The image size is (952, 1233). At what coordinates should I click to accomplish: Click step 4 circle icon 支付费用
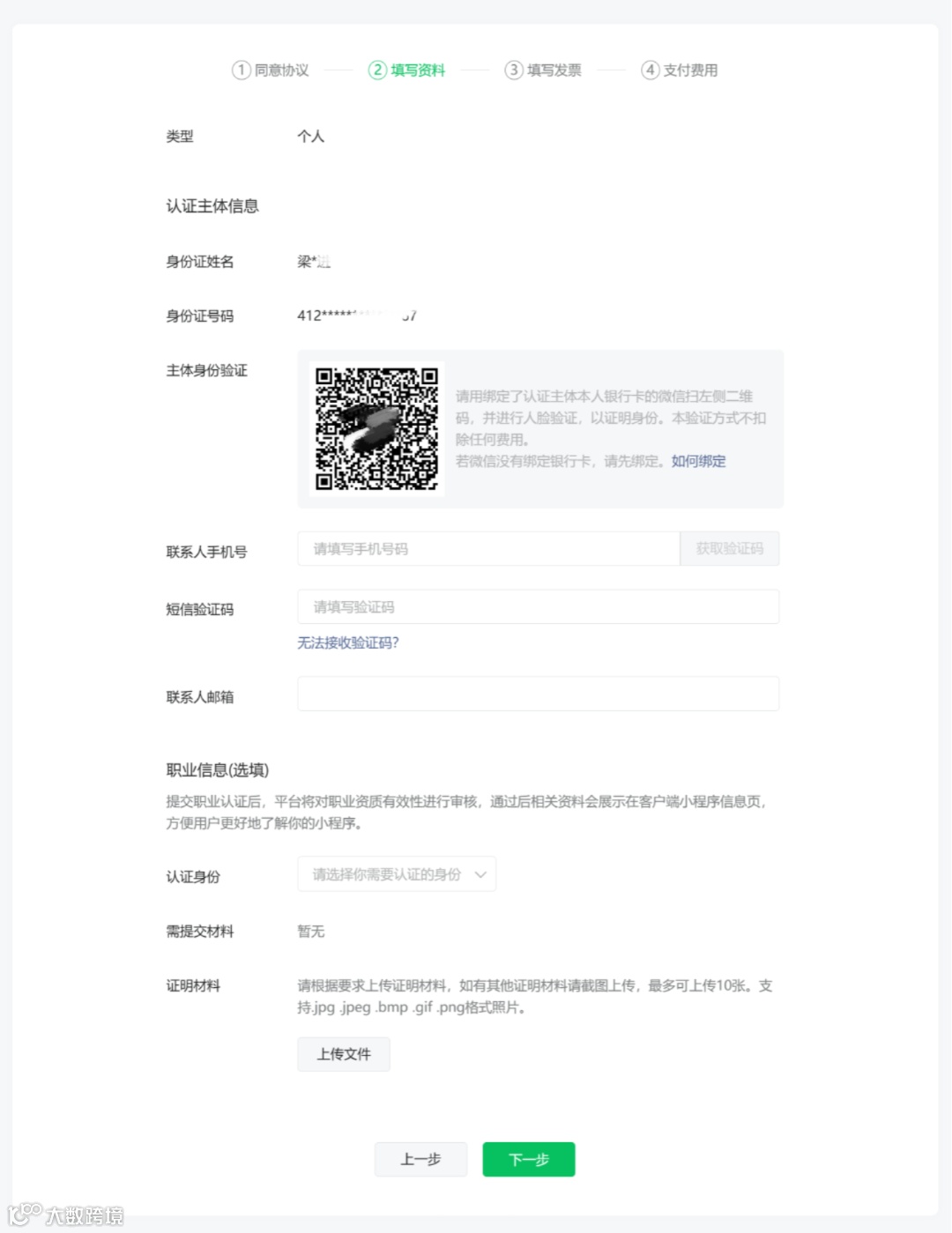[650, 70]
